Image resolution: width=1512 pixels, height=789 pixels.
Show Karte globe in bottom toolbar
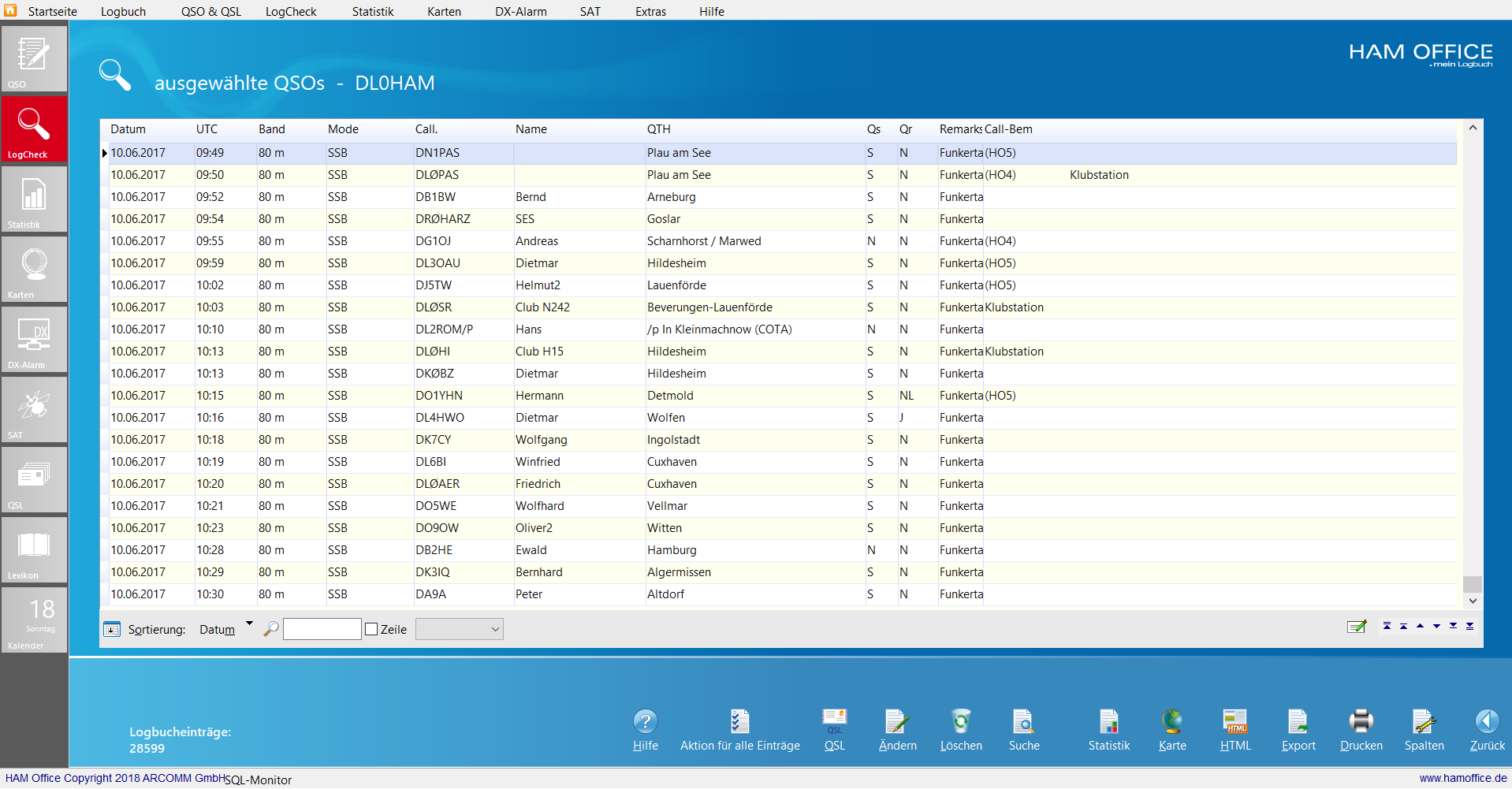[1172, 721]
